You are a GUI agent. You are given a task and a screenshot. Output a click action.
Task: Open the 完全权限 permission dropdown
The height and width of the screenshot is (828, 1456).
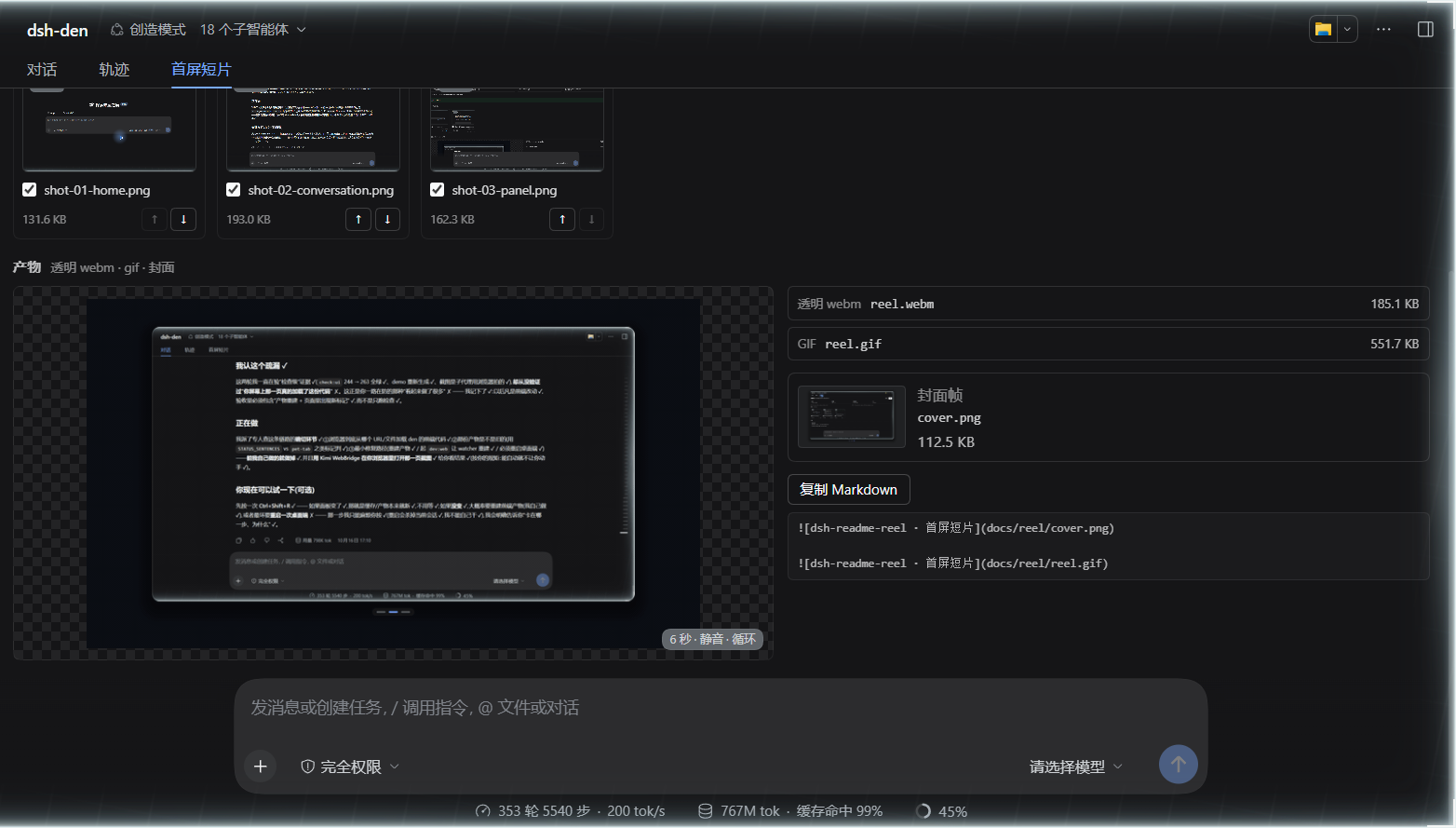coord(350,767)
